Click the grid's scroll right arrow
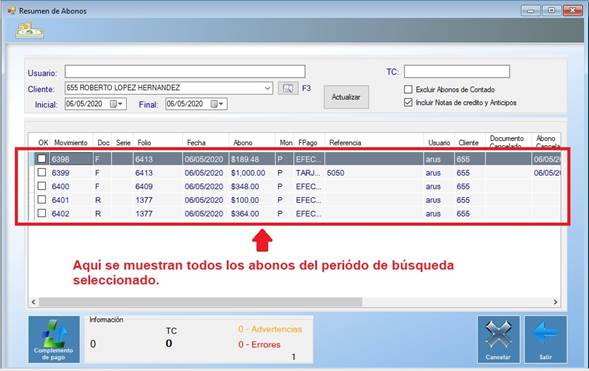 pyautogui.click(x=555, y=302)
